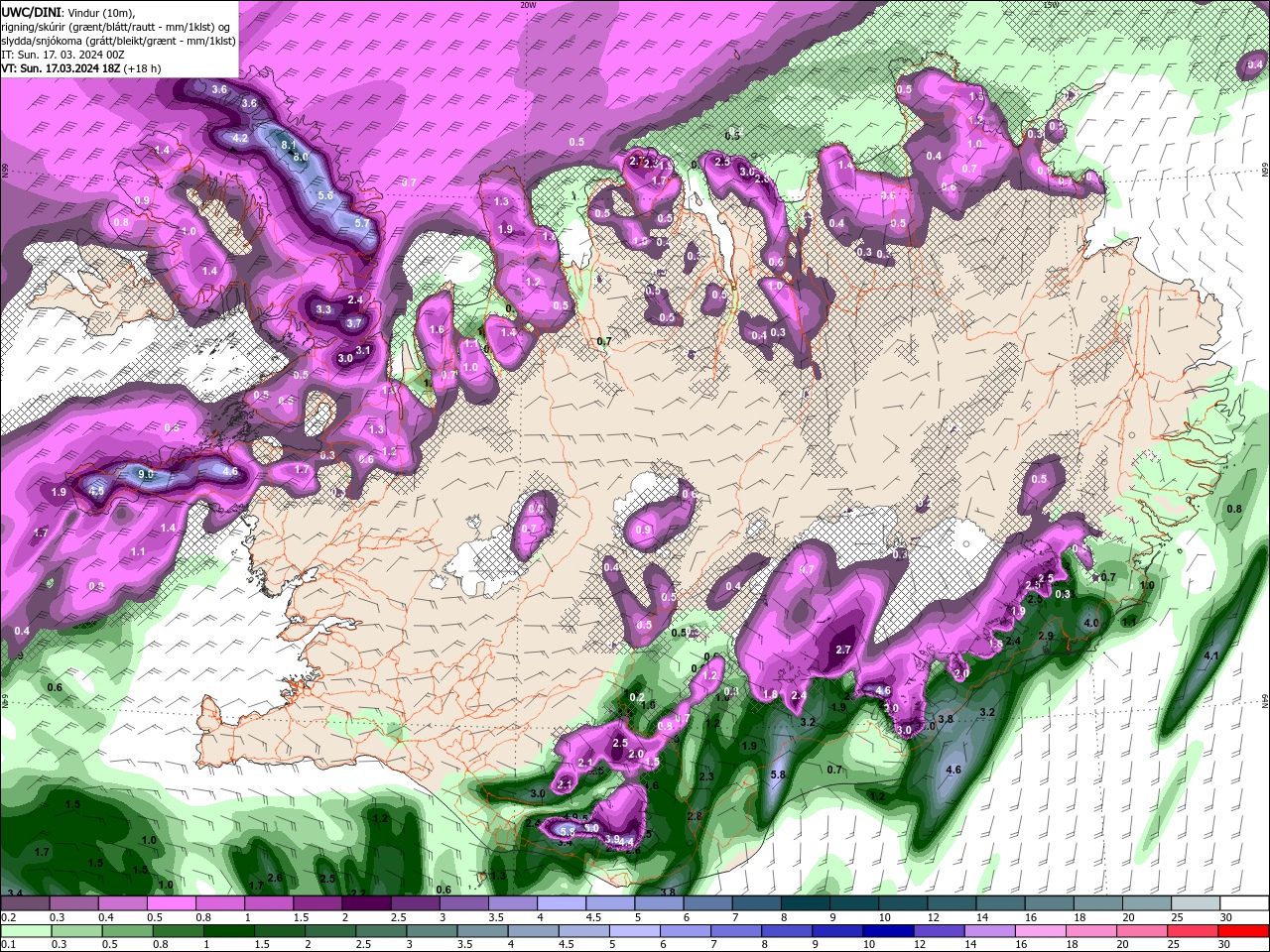Viewport: 1270px width, 952px height.
Task: Click the 'rigning/skúrir' legend line
Action: [117, 27]
